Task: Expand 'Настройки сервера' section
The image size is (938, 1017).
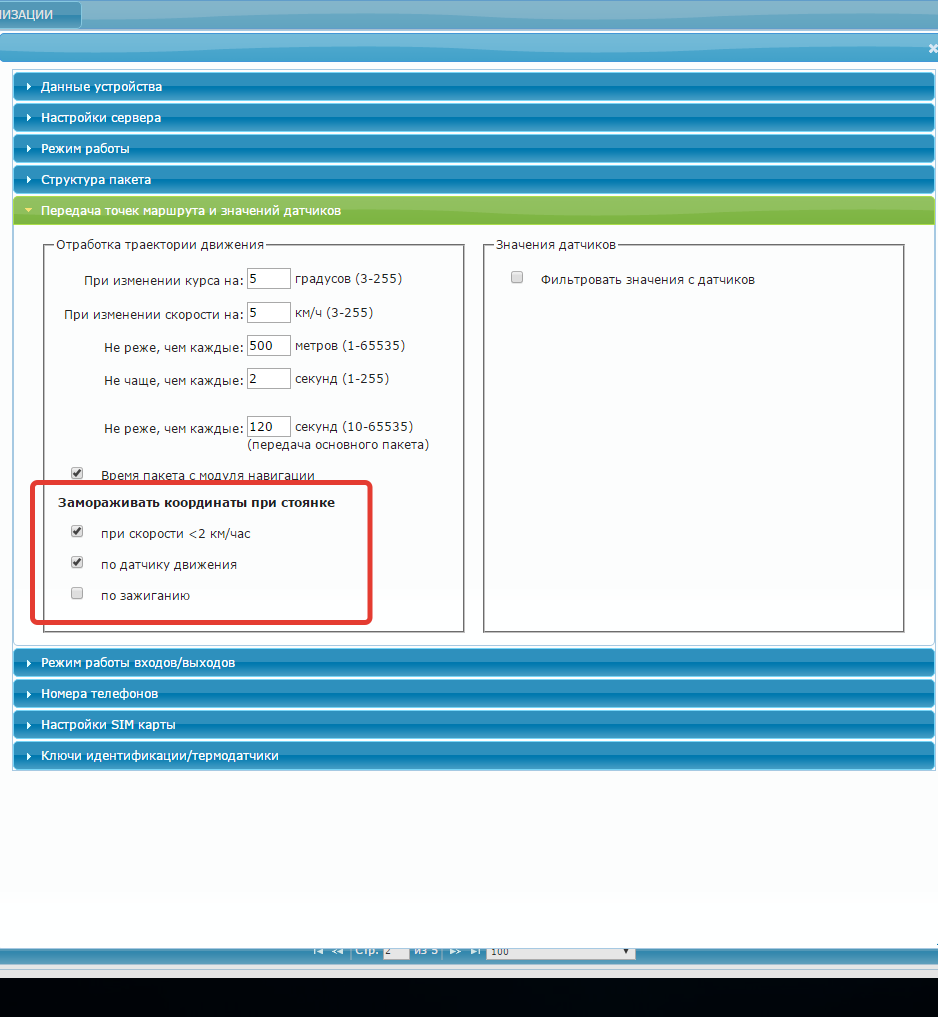Action: click(x=101, y=118)
